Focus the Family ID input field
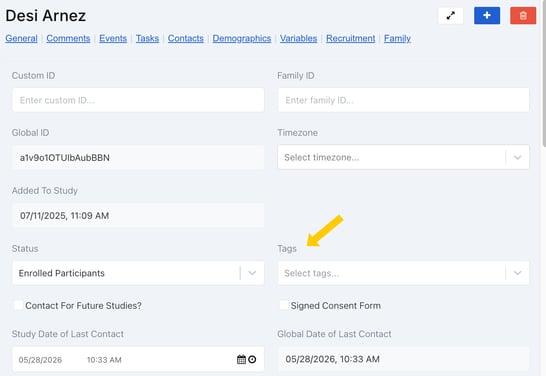 [x=403, y=100]
